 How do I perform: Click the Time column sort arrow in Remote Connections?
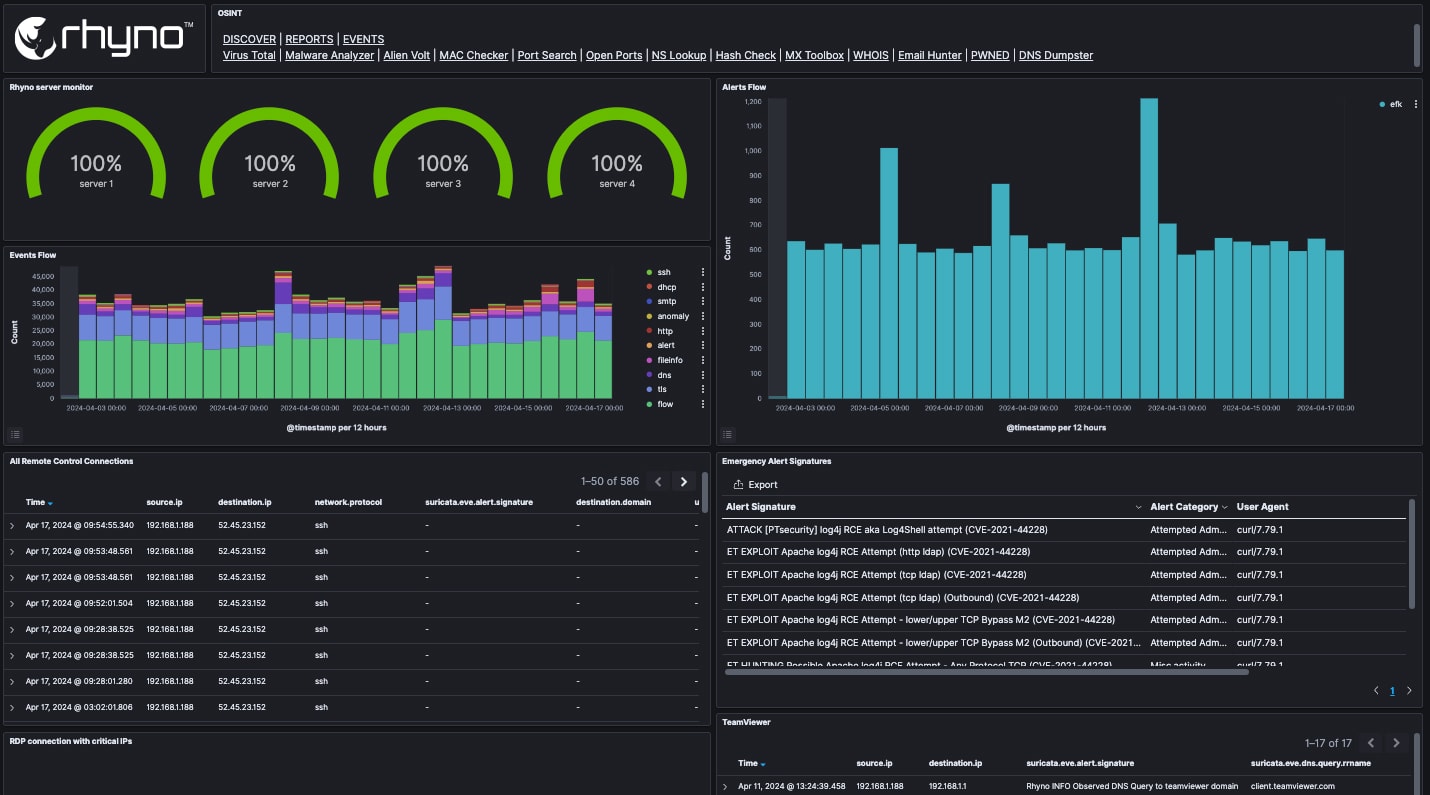tap(50, 503)
